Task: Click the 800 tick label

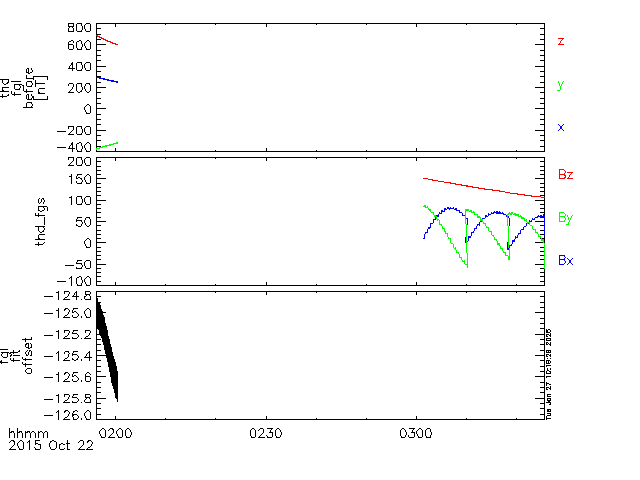Action: point(80,28)
